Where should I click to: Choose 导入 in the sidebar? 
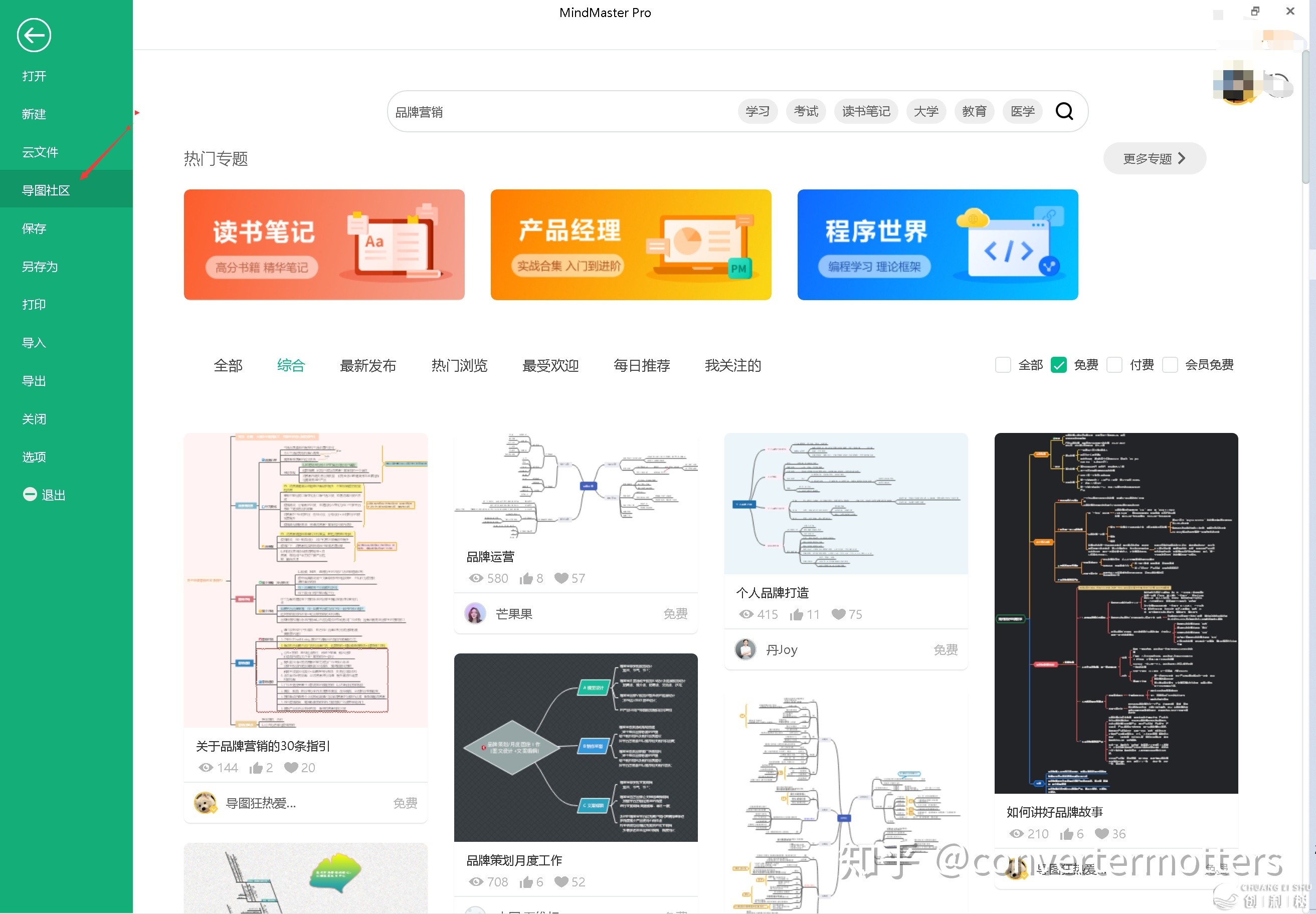point(67,342)
